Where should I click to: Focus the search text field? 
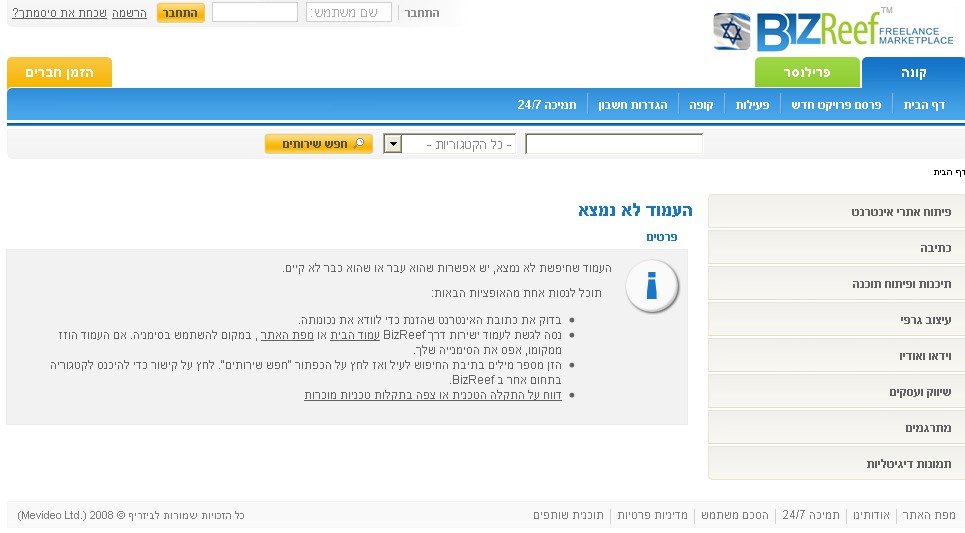pos(613,144)
